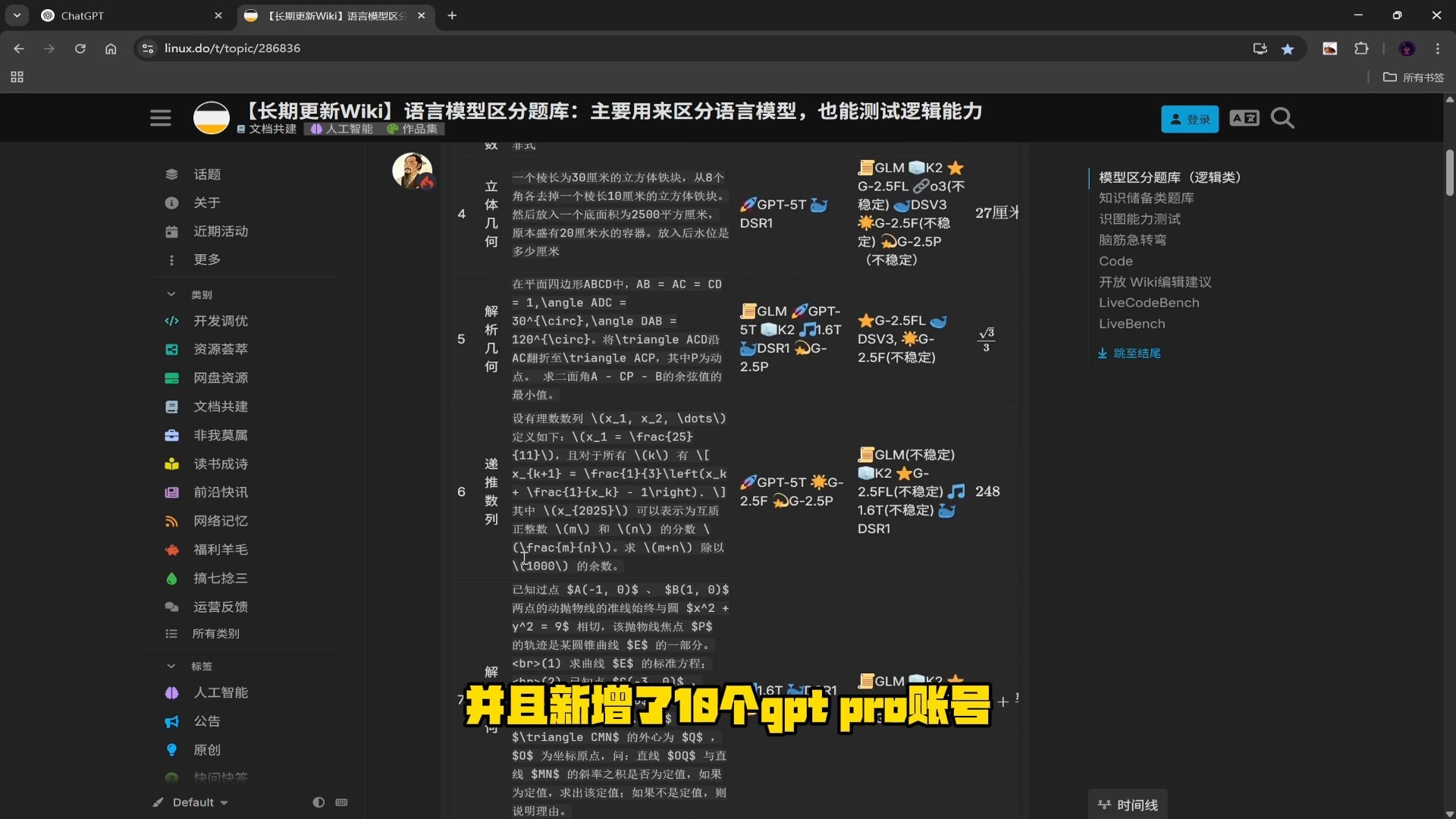Jump to 知识储备类题库 section

[x=1146, y=198]
